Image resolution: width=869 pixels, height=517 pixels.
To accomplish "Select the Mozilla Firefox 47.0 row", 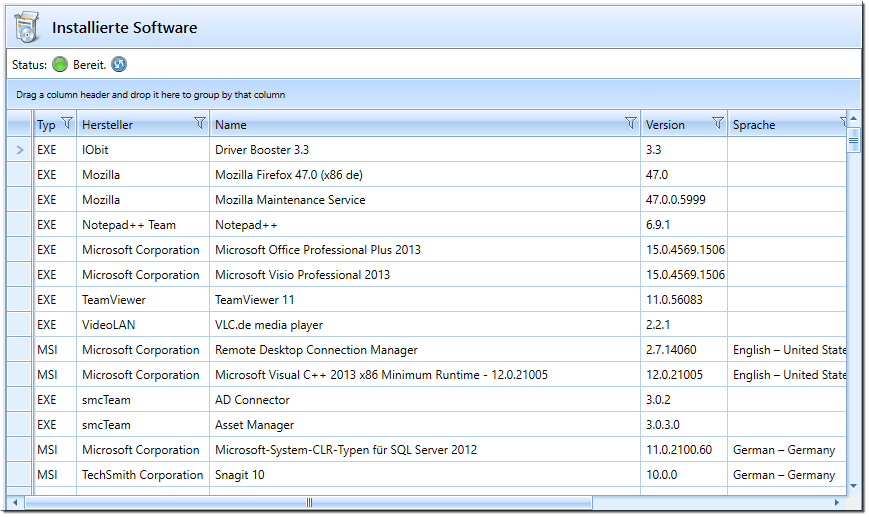I will tap(427, 175).
